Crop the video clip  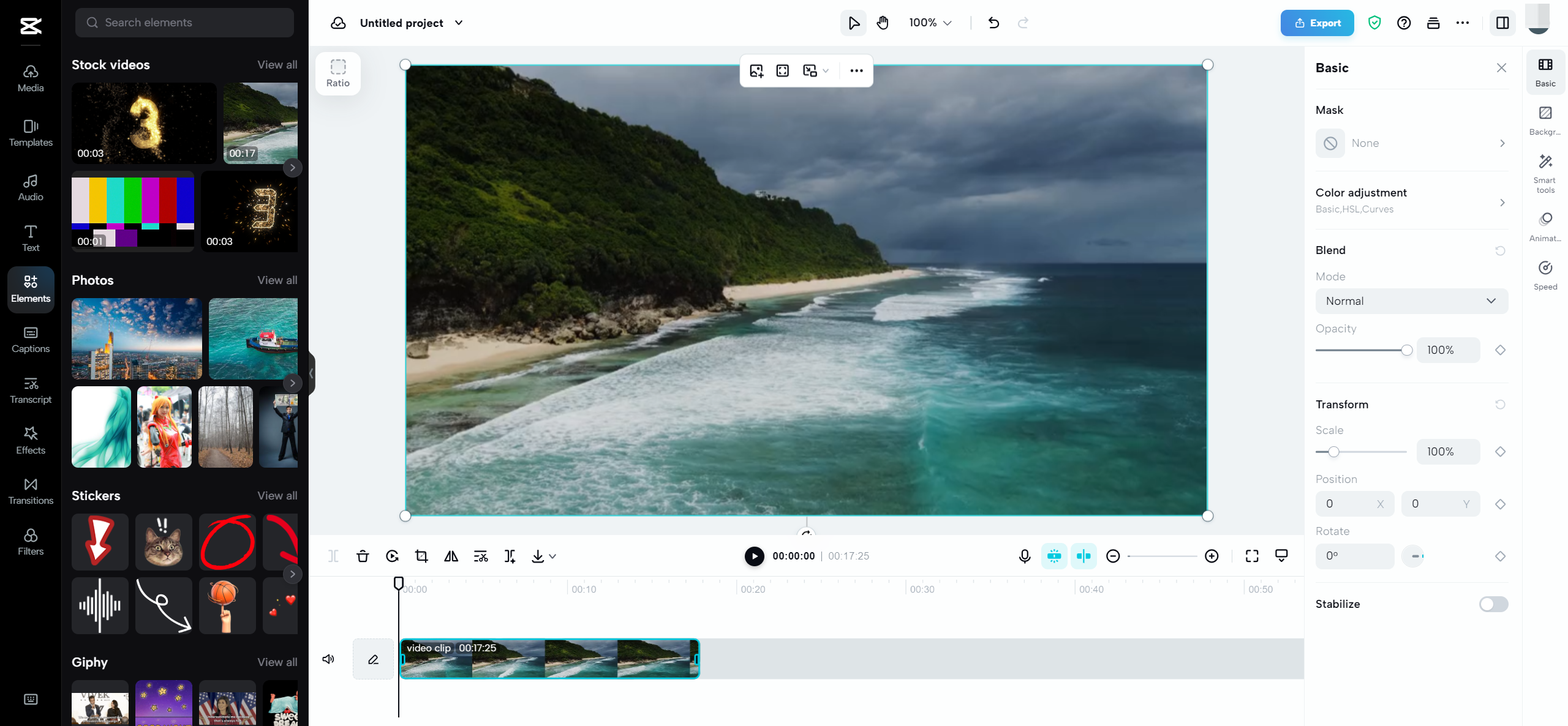click(421, 556)
